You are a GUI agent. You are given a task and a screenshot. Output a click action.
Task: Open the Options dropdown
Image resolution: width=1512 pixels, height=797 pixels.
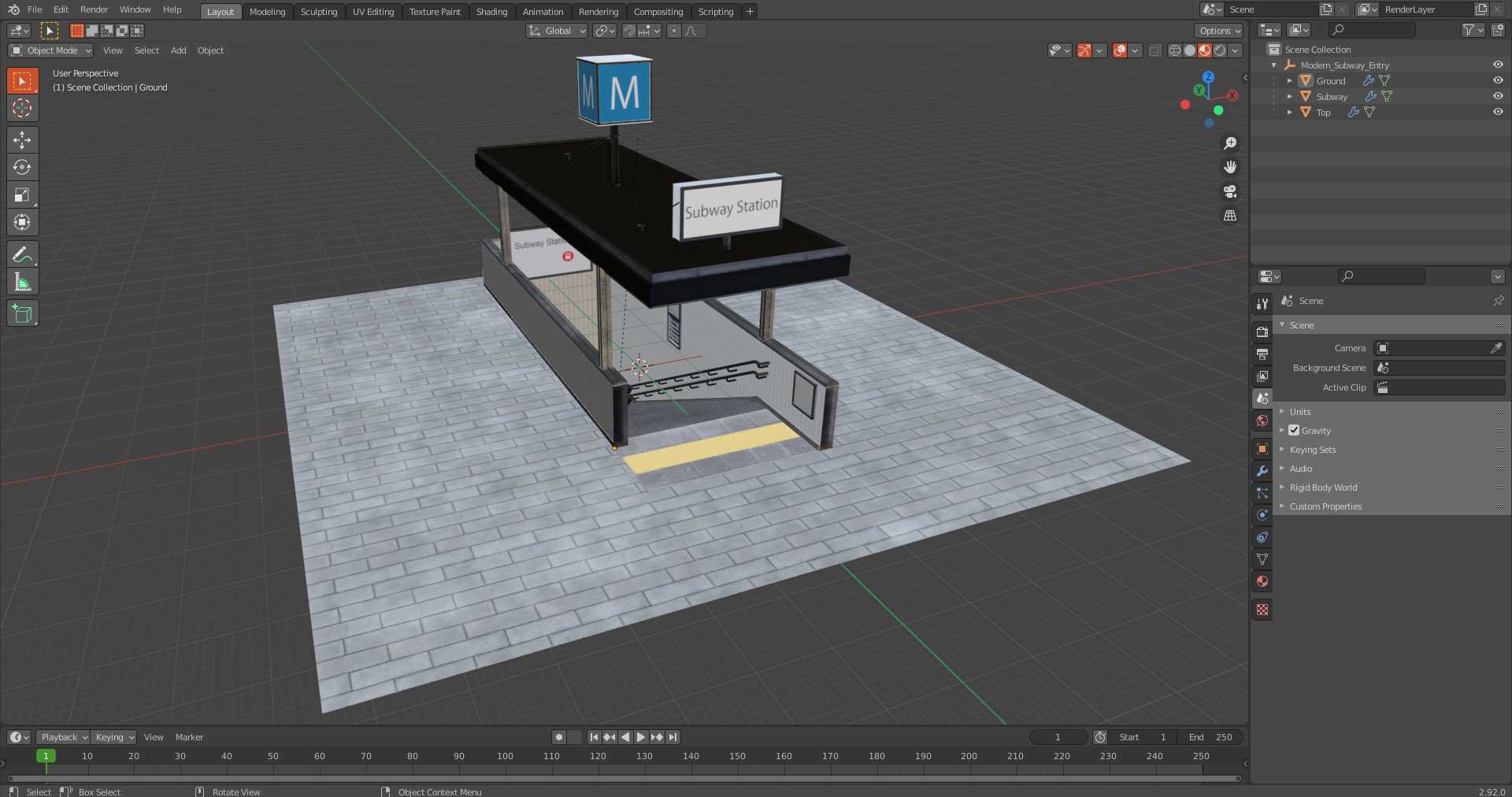click(1218, 31)
